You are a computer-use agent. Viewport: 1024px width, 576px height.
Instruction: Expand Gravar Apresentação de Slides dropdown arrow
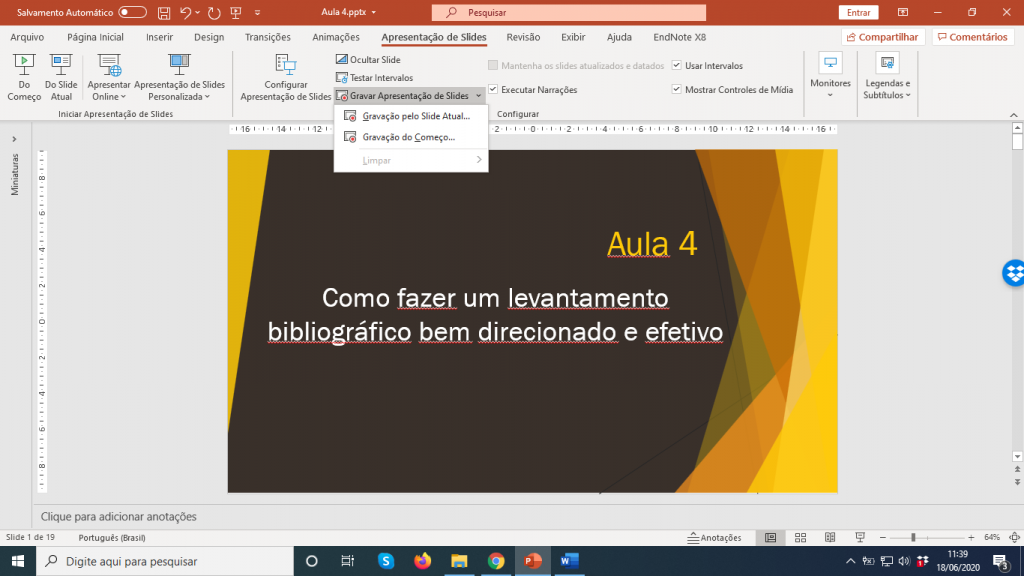point(479,96)
